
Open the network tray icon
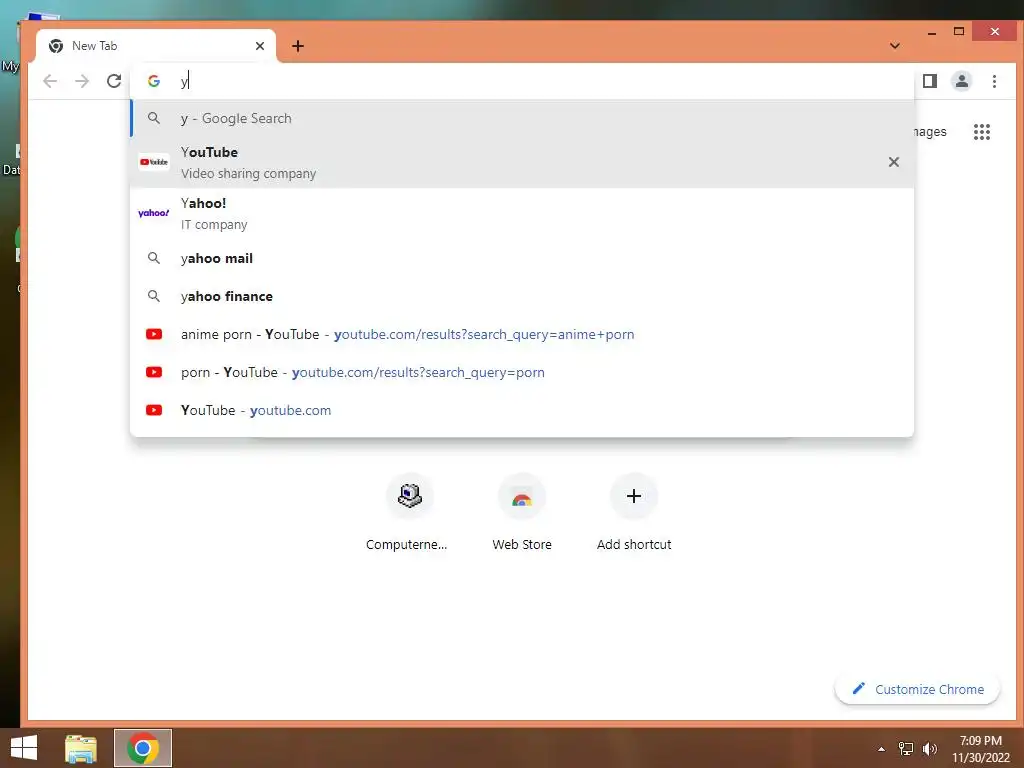click(906, 749)
